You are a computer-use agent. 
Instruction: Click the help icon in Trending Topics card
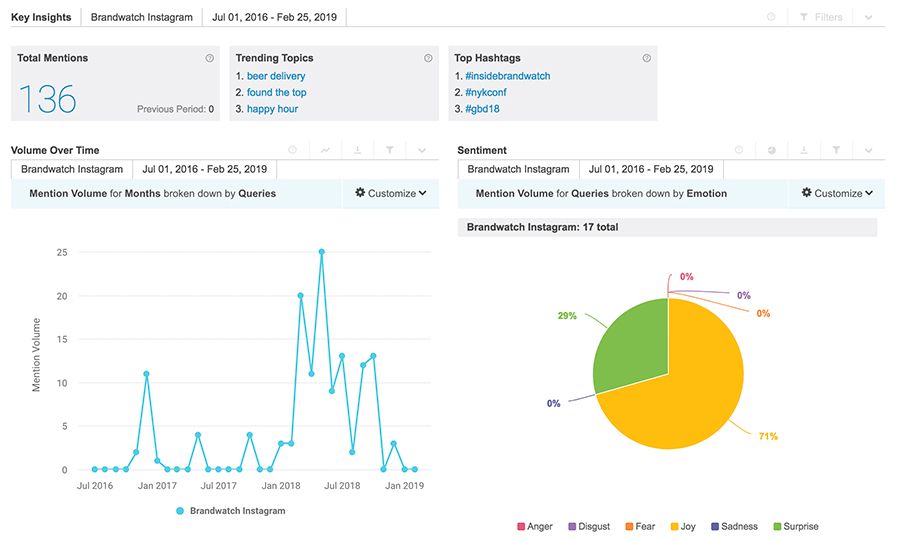pyautogui.click(x=428, y=59)
